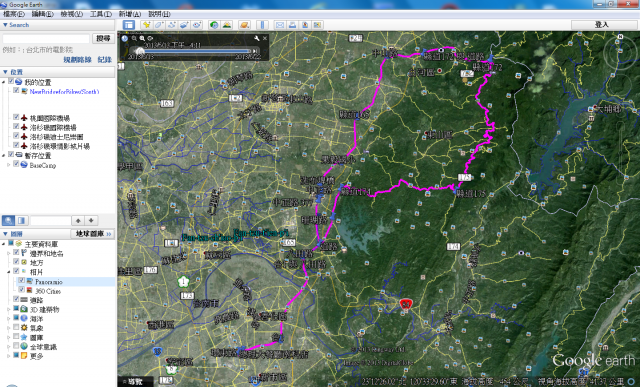Click the Places search magnifier icon
Image resolution: width=640 pixels, height=387 pixels.
point(8,220)
